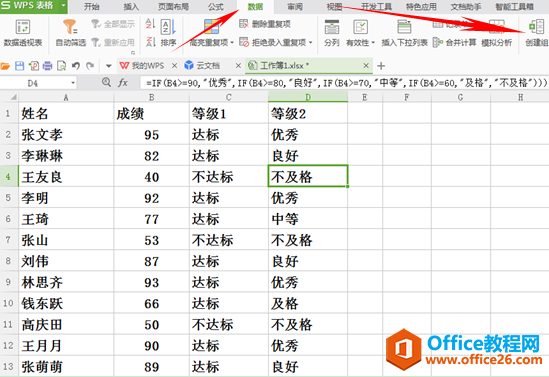Expand the 拒绝录入重复项 dropdown arrow
The width and height of the screenshot is (549, 377).
tap(310, 43)
